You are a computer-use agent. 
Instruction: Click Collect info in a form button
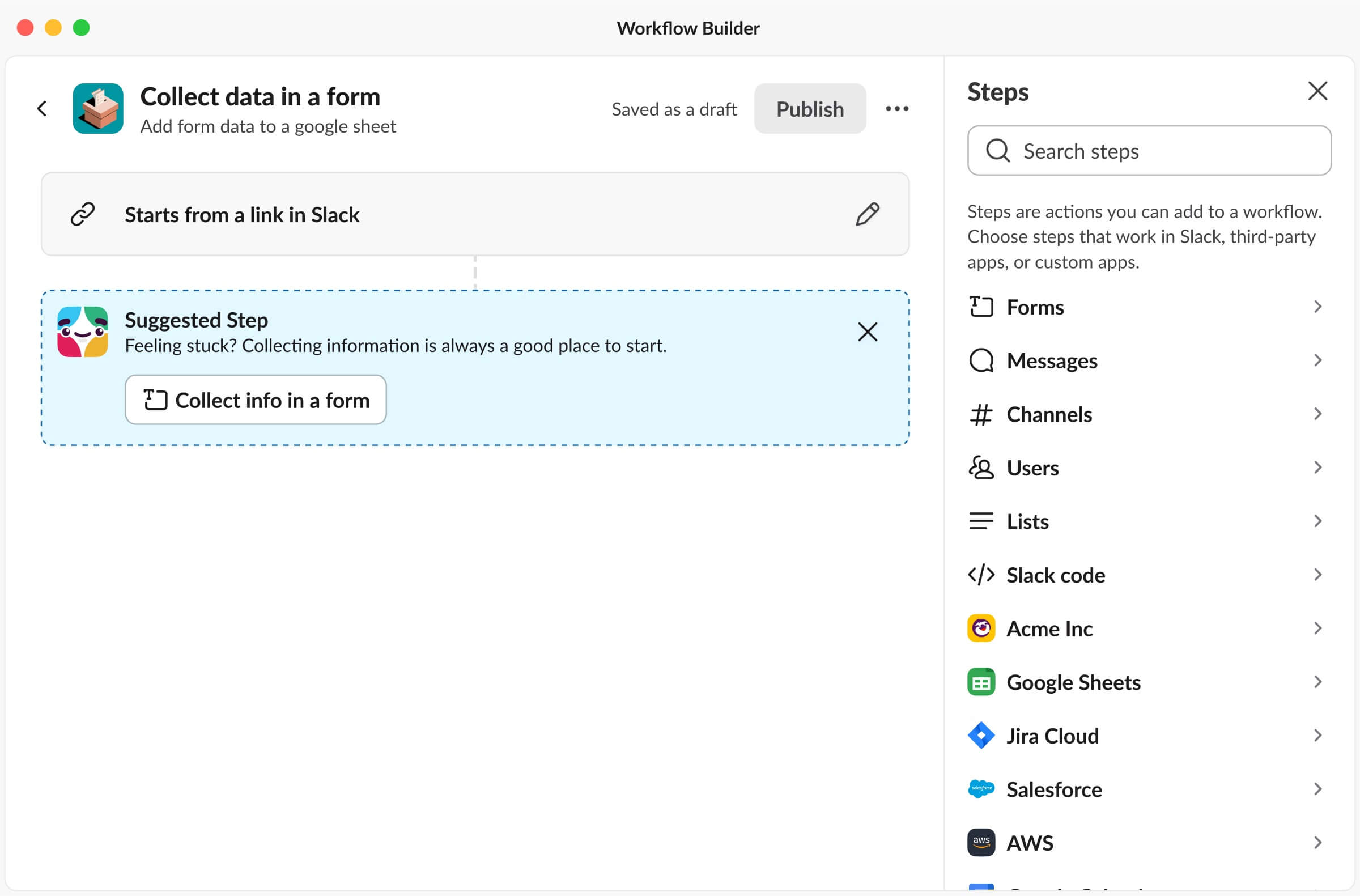point(256,400)
